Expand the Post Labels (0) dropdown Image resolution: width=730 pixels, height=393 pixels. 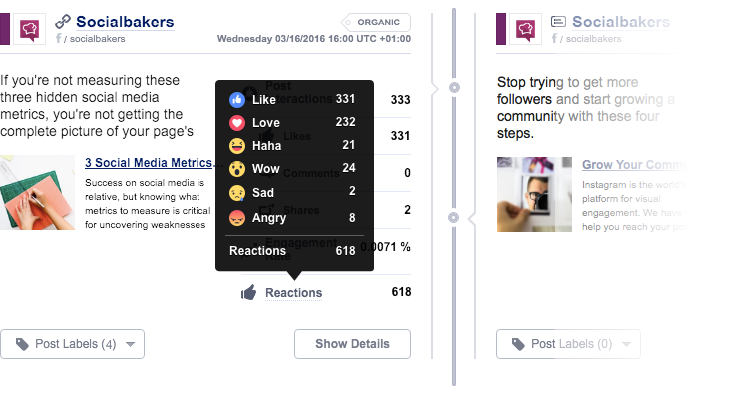tap(568, 344)
